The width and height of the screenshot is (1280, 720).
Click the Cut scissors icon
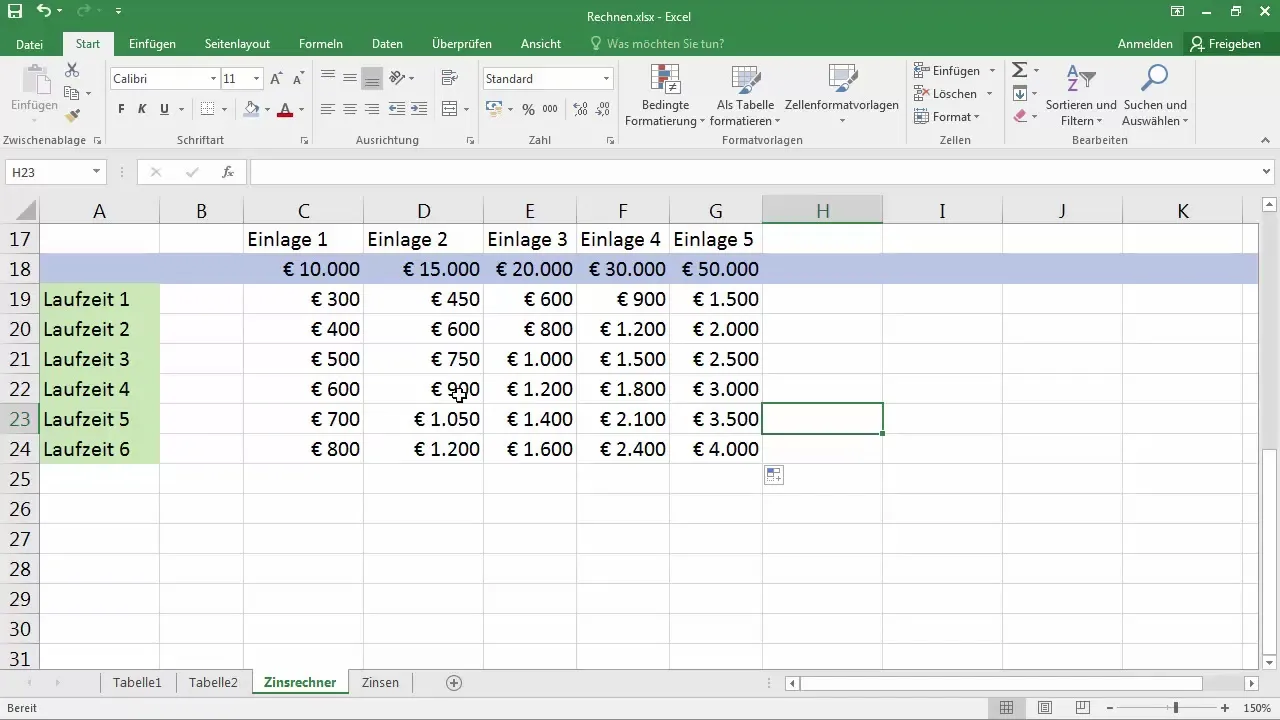tap(72, 71)
